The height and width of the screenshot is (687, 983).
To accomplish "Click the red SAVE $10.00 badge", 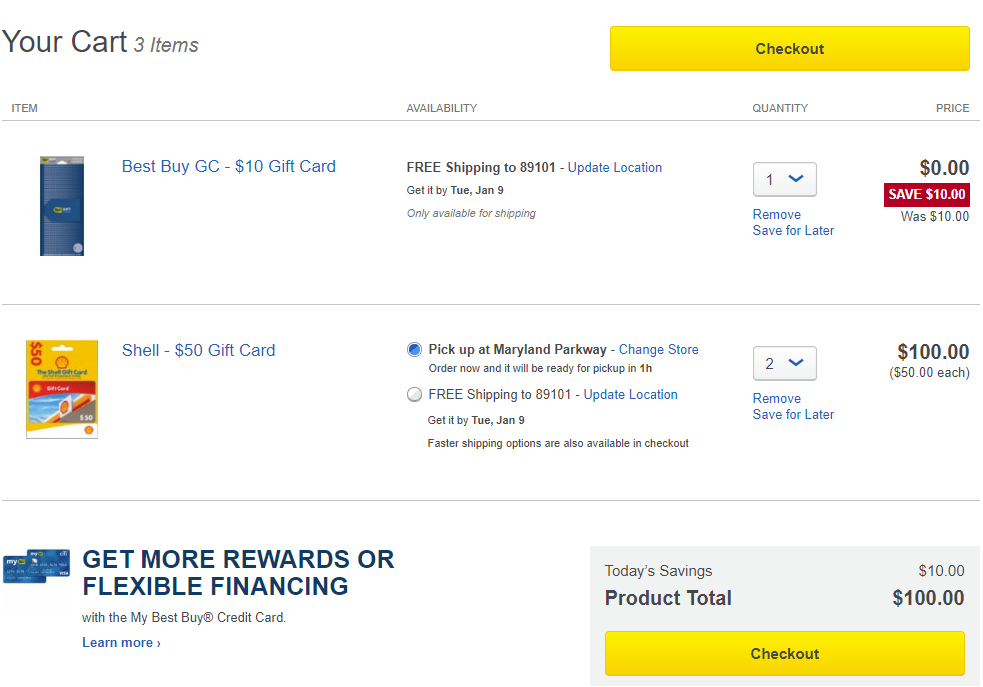I will pyautogui.click(x=927, y=195).
